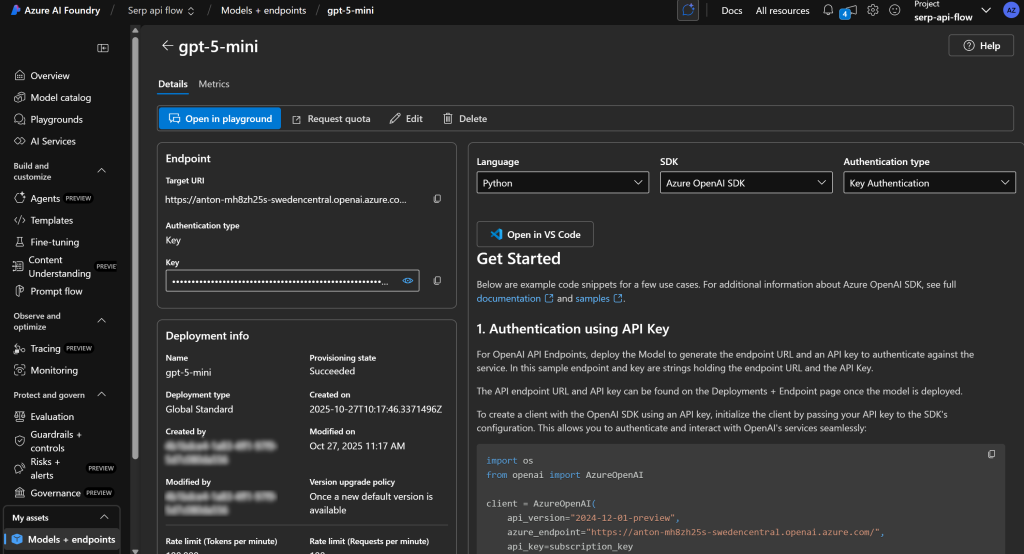Click the back arrow next to gpt-5-mini
Viewport: 1024px width, 554px height.
(167, 46)
